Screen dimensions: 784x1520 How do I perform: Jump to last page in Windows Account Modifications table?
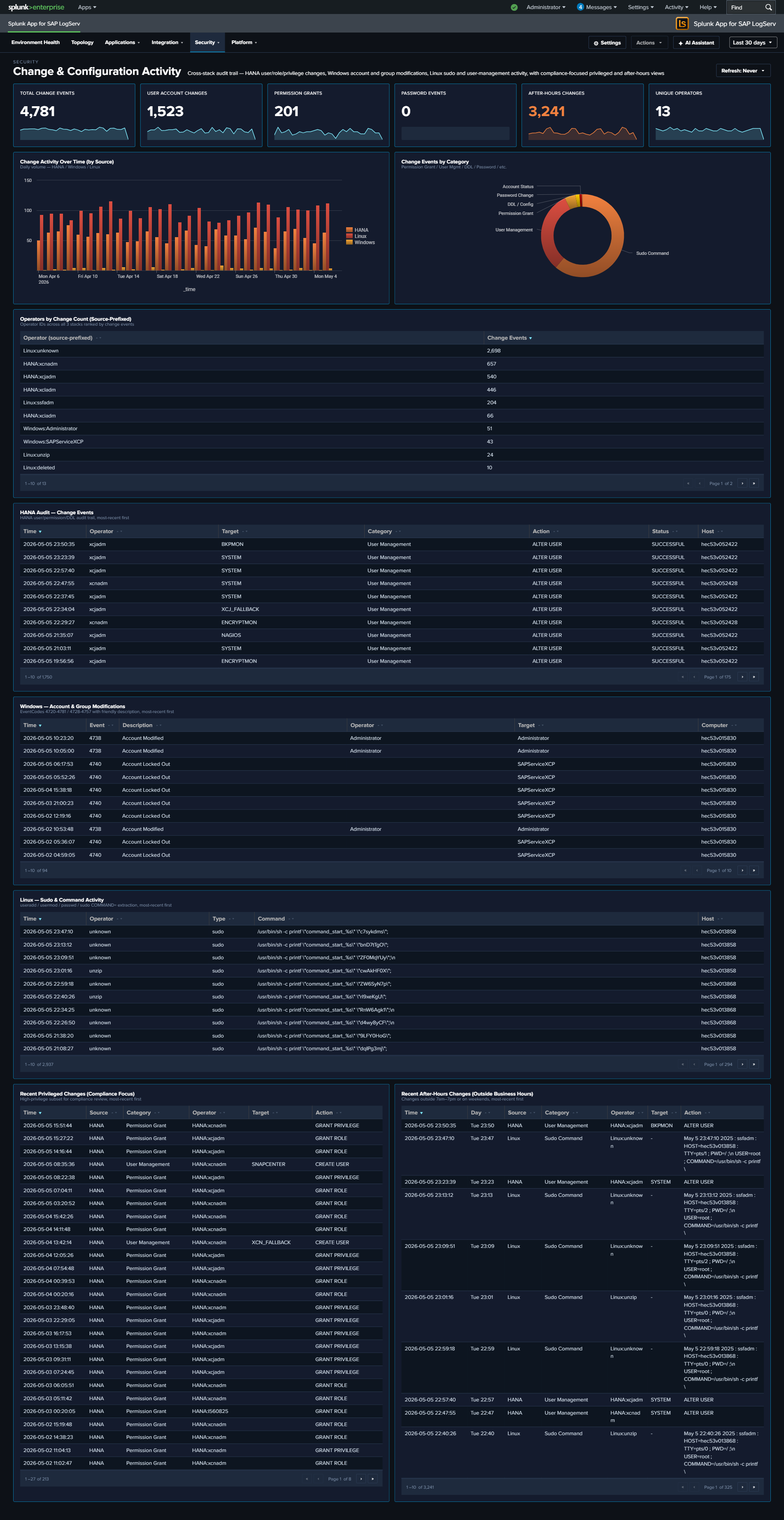coord(753,870)
